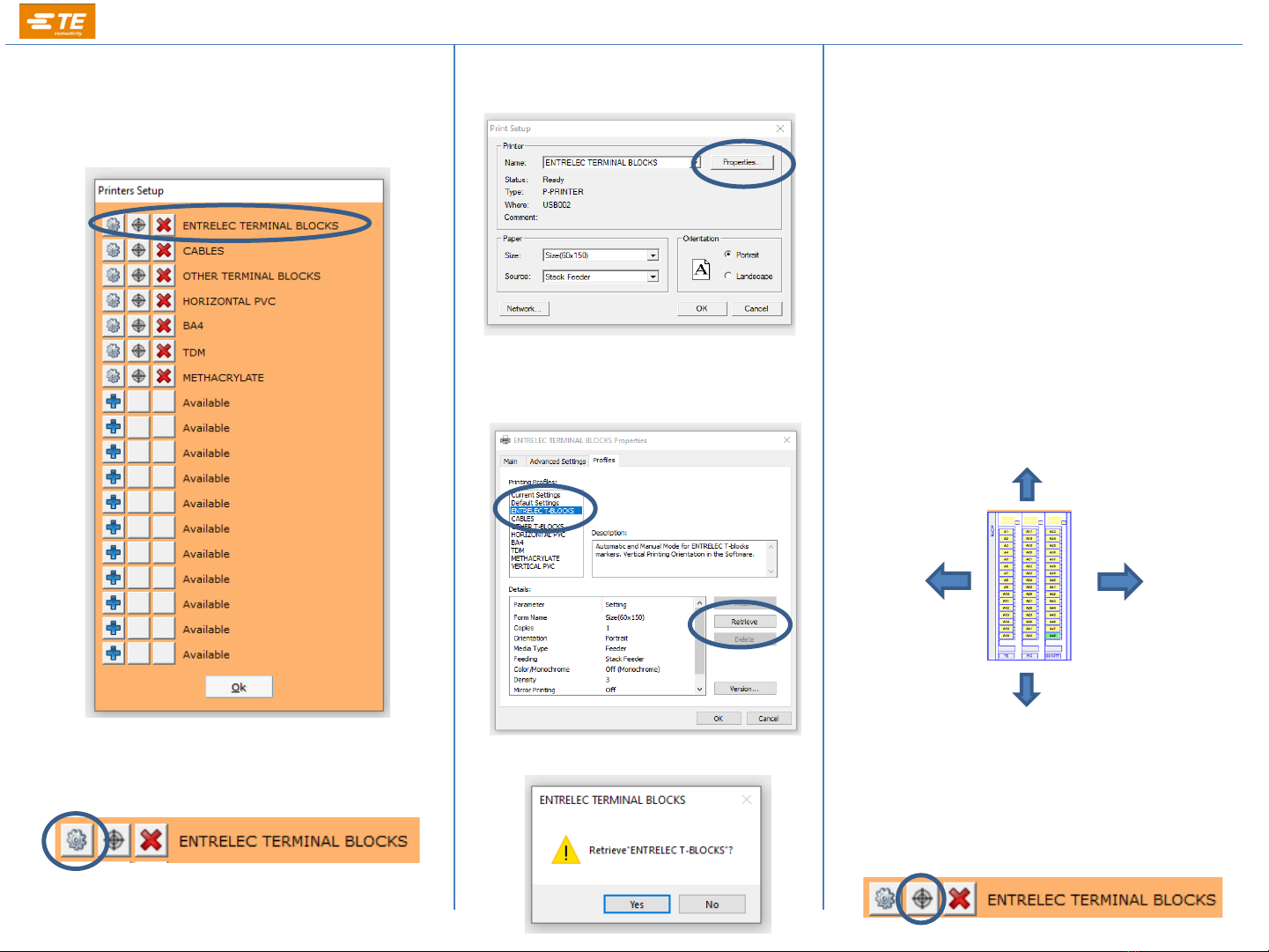Screen dimensions: 1269x952
Task: Click the up arrow above the label preview
Action: click(1027, 485)
